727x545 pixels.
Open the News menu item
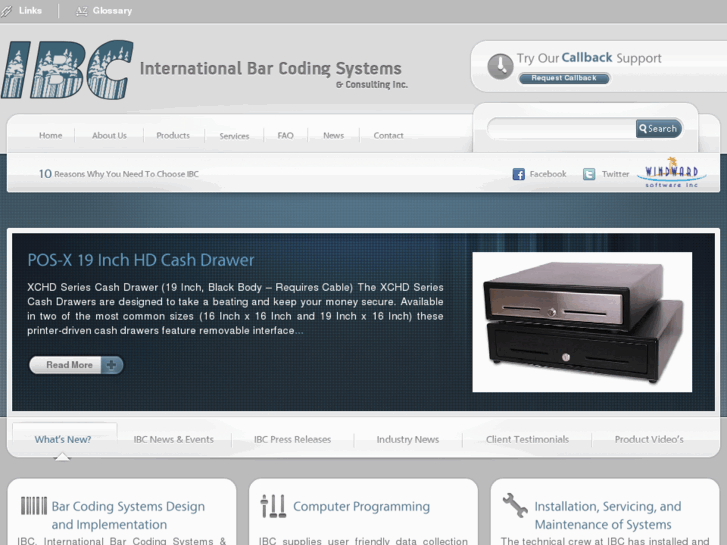(333, 135)
